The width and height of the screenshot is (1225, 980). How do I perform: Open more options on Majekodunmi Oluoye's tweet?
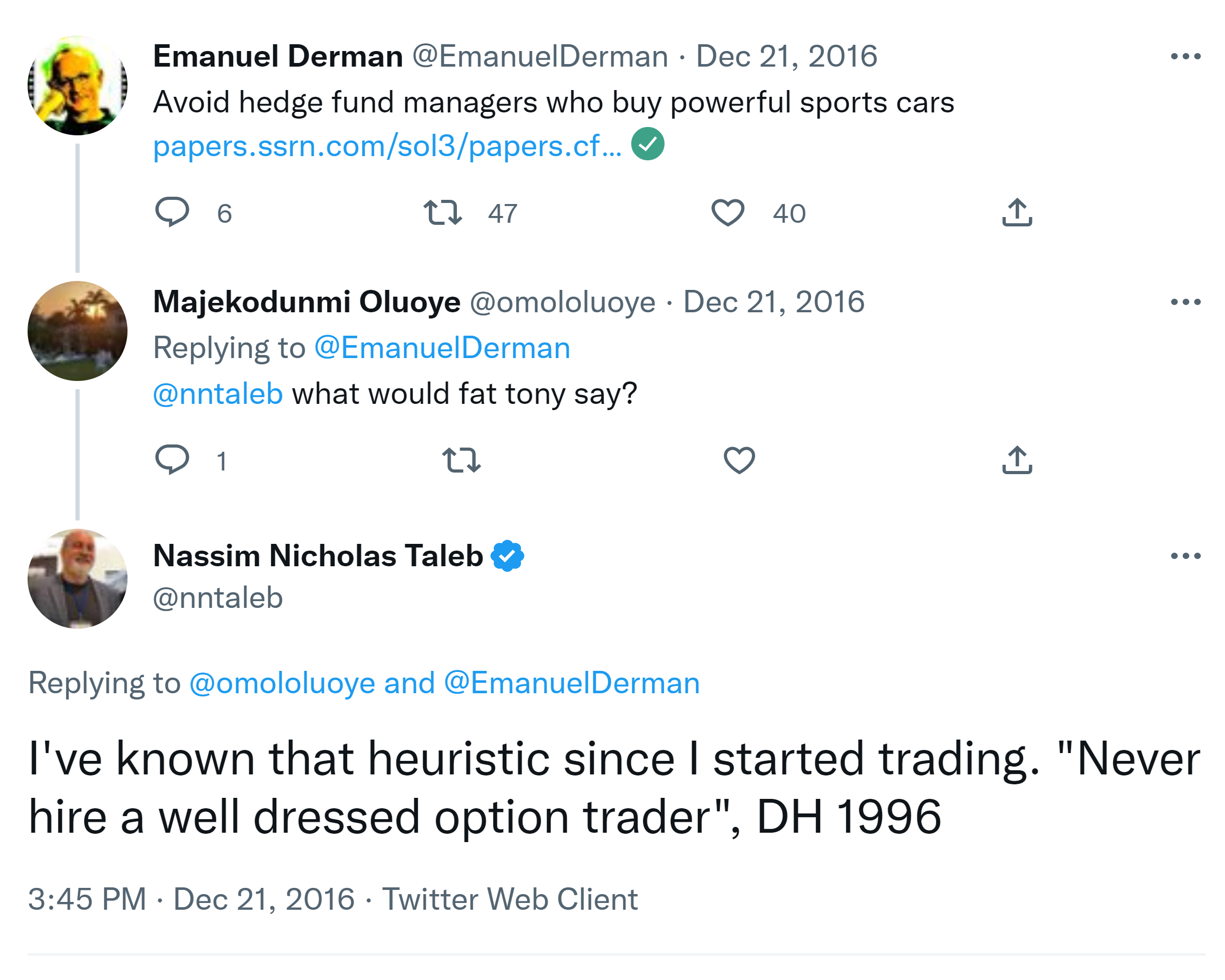click(x=1185, y=302)
